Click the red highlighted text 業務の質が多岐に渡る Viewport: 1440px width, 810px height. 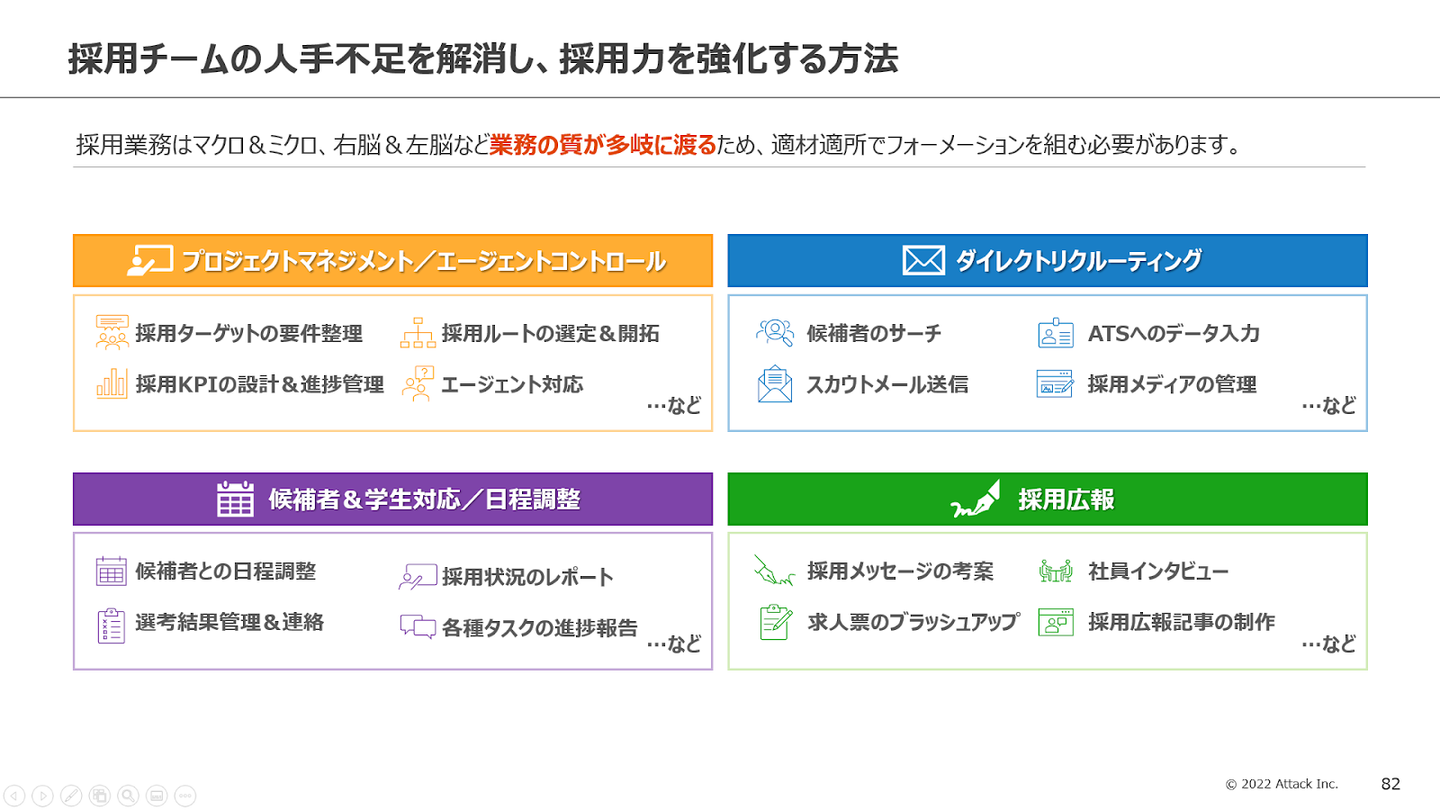coord(603,145)
